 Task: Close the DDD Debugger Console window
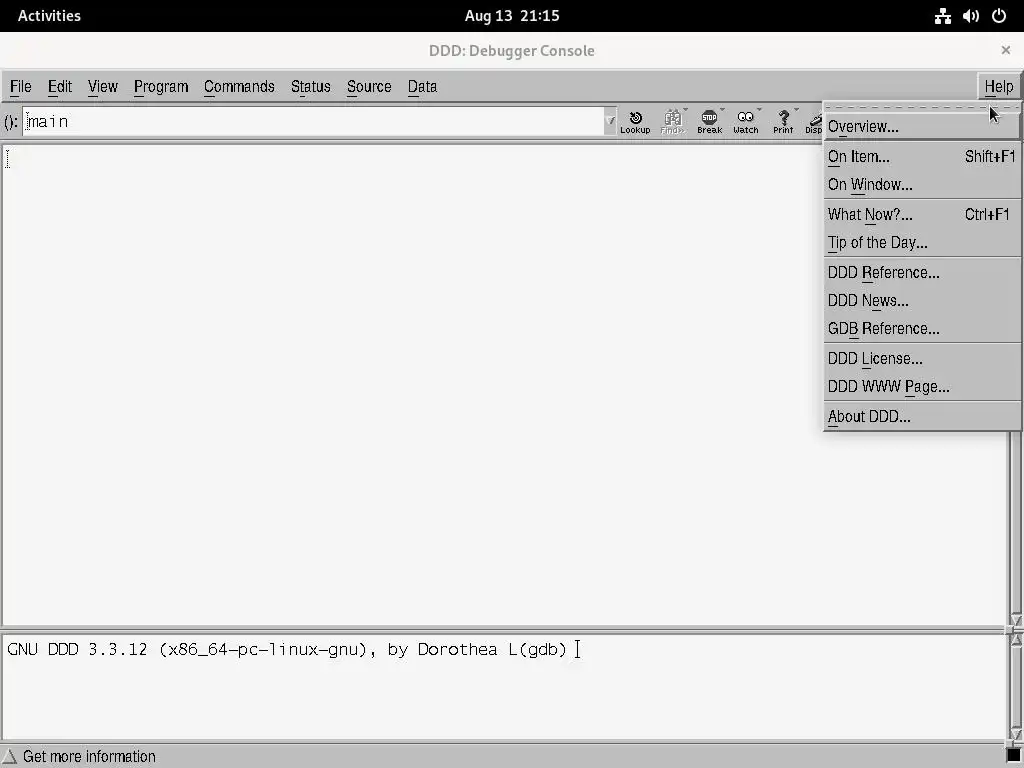pyautogui.click(x=1006, y=50)
